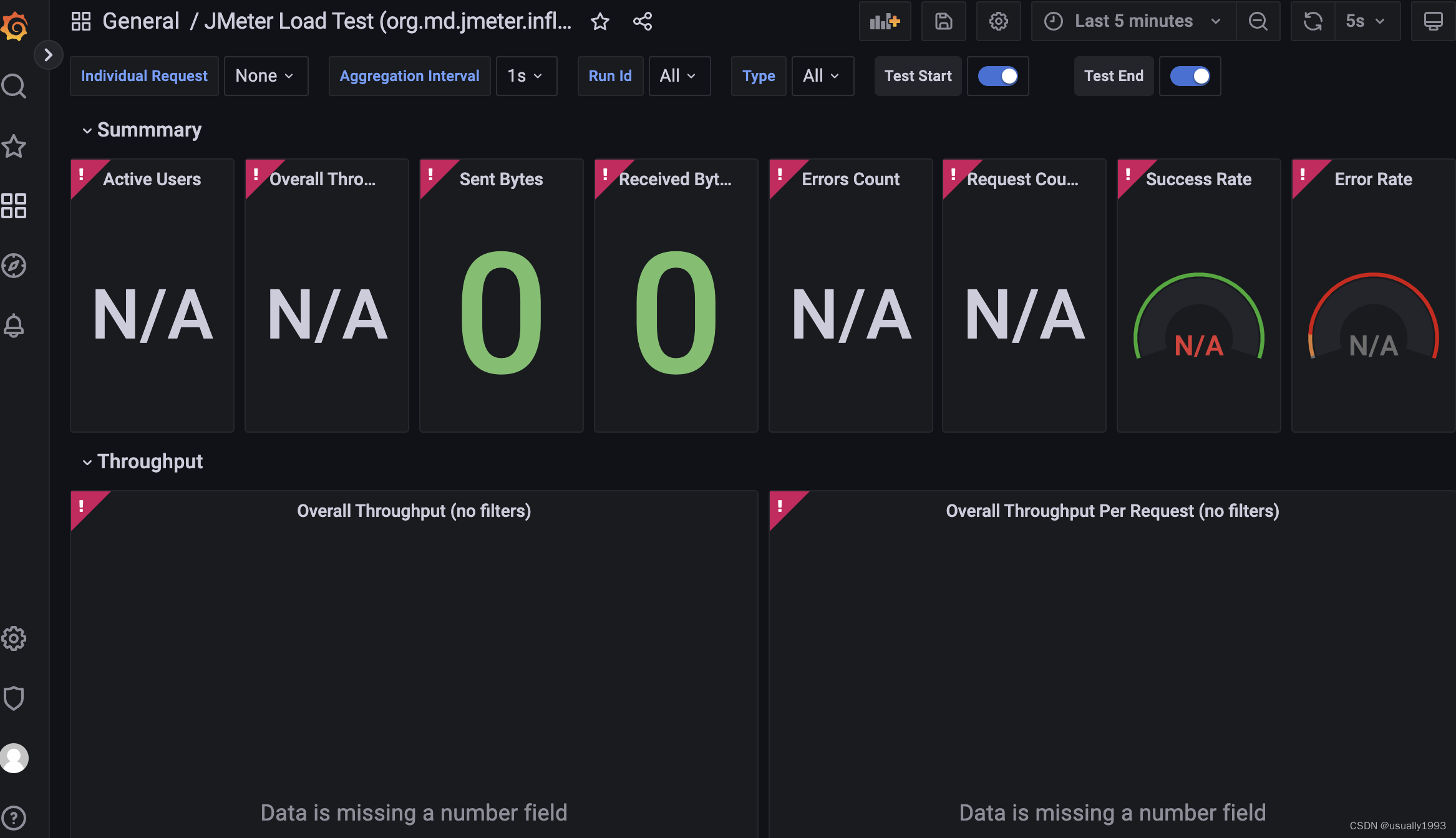Screen dimensions: 1456x838
Task: Open the Active Users panel title menu
Action: click(x=152, y=180)
